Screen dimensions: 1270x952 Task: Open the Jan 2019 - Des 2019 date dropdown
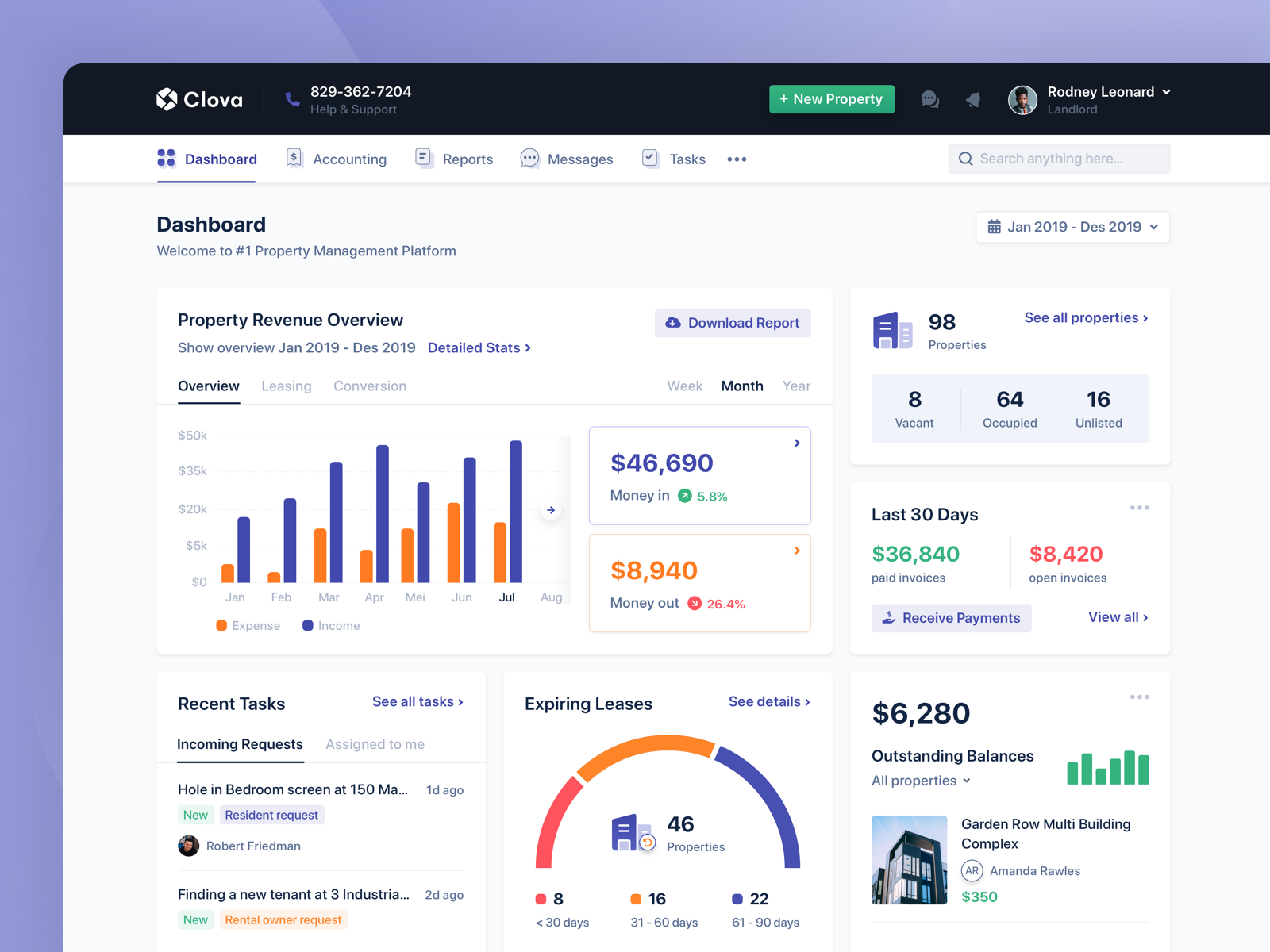(x=1072, y=227)
